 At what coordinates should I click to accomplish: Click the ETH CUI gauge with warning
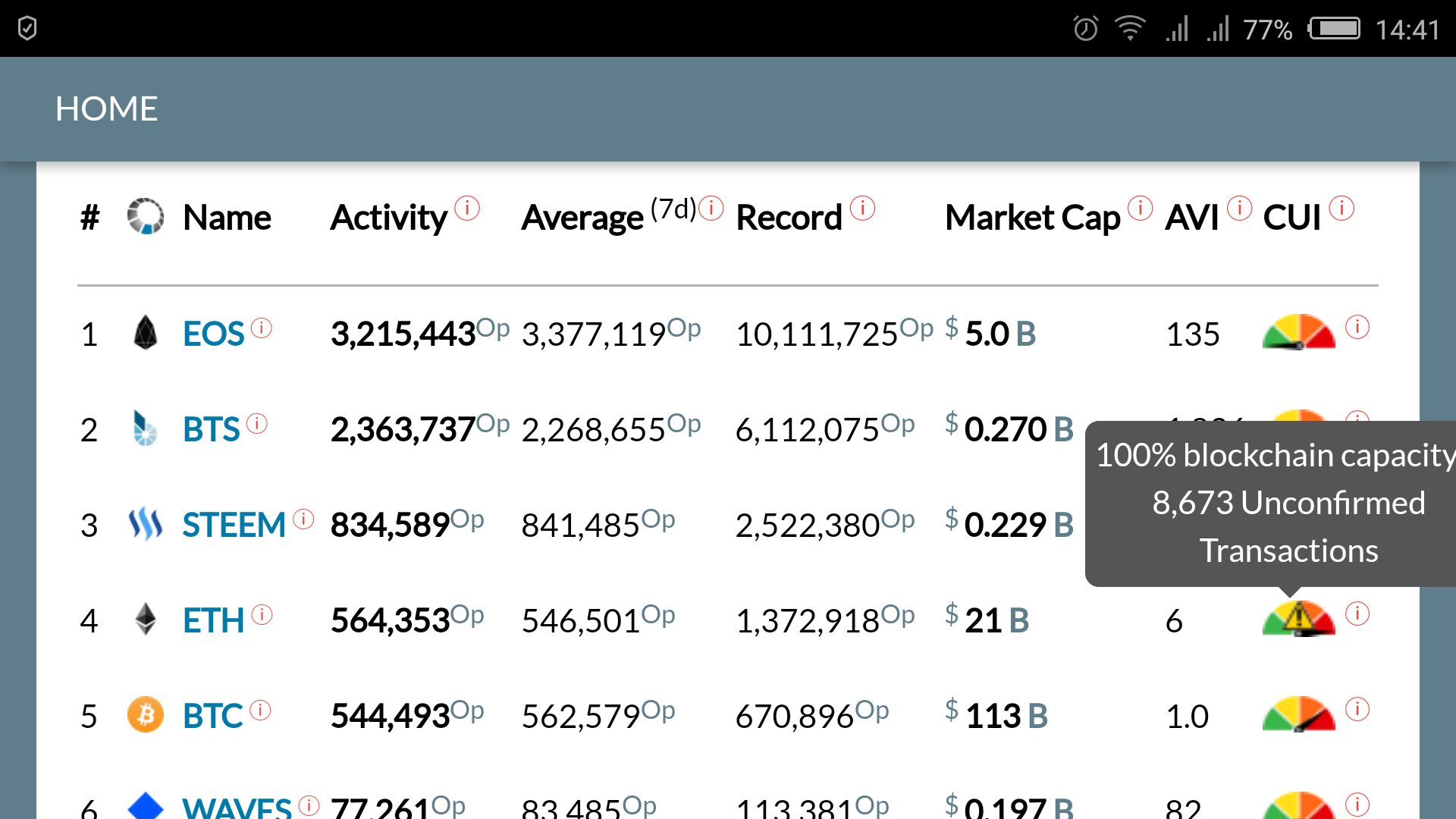click(1299, 619)
